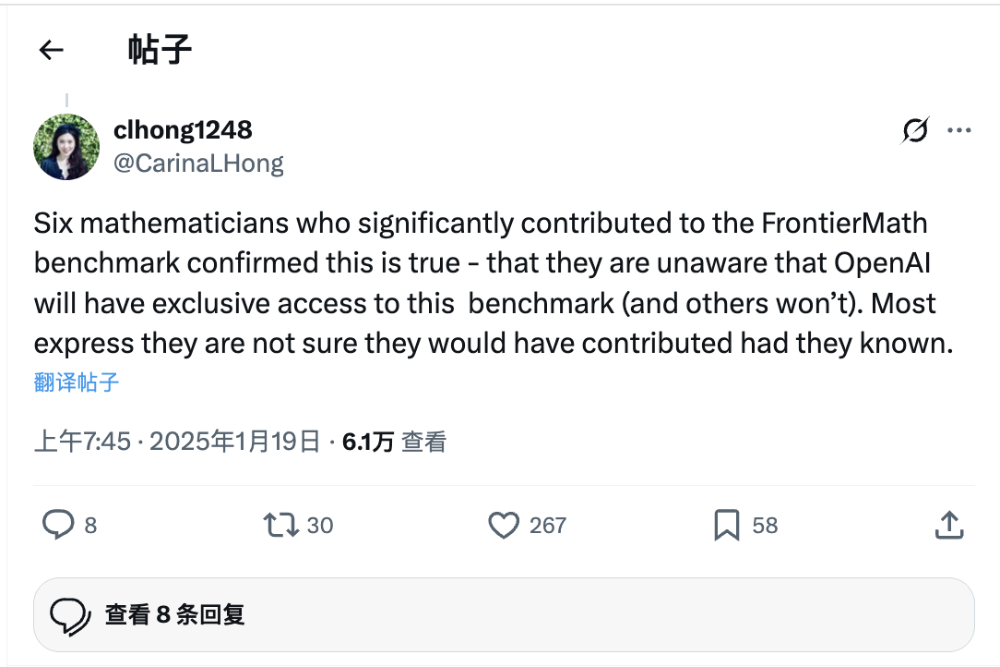Open clhong1248's profile avatar
The width and height of the screenshot is (1000, 667).
[66, 145]
